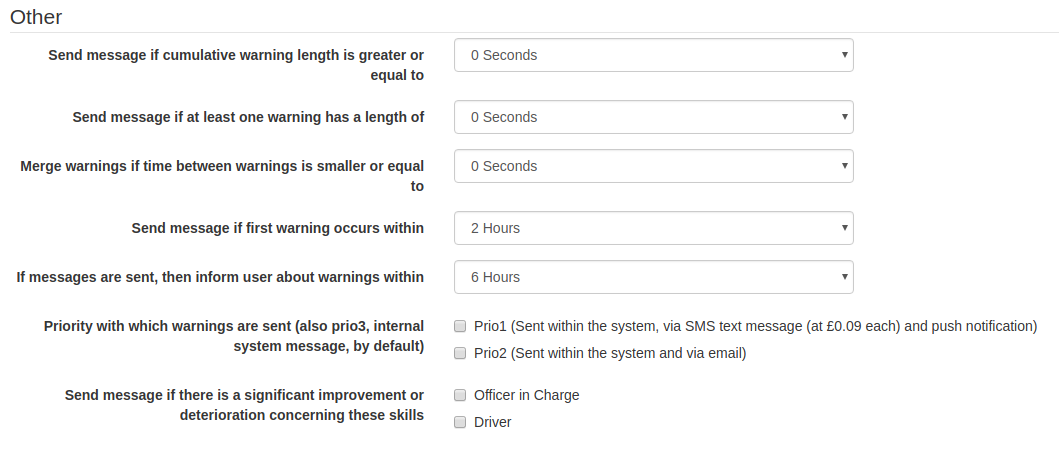Screen dimensions: 1059x453
Task: Click the 'significant improvement or deterioration' label
Action: (x=244, y=404)
